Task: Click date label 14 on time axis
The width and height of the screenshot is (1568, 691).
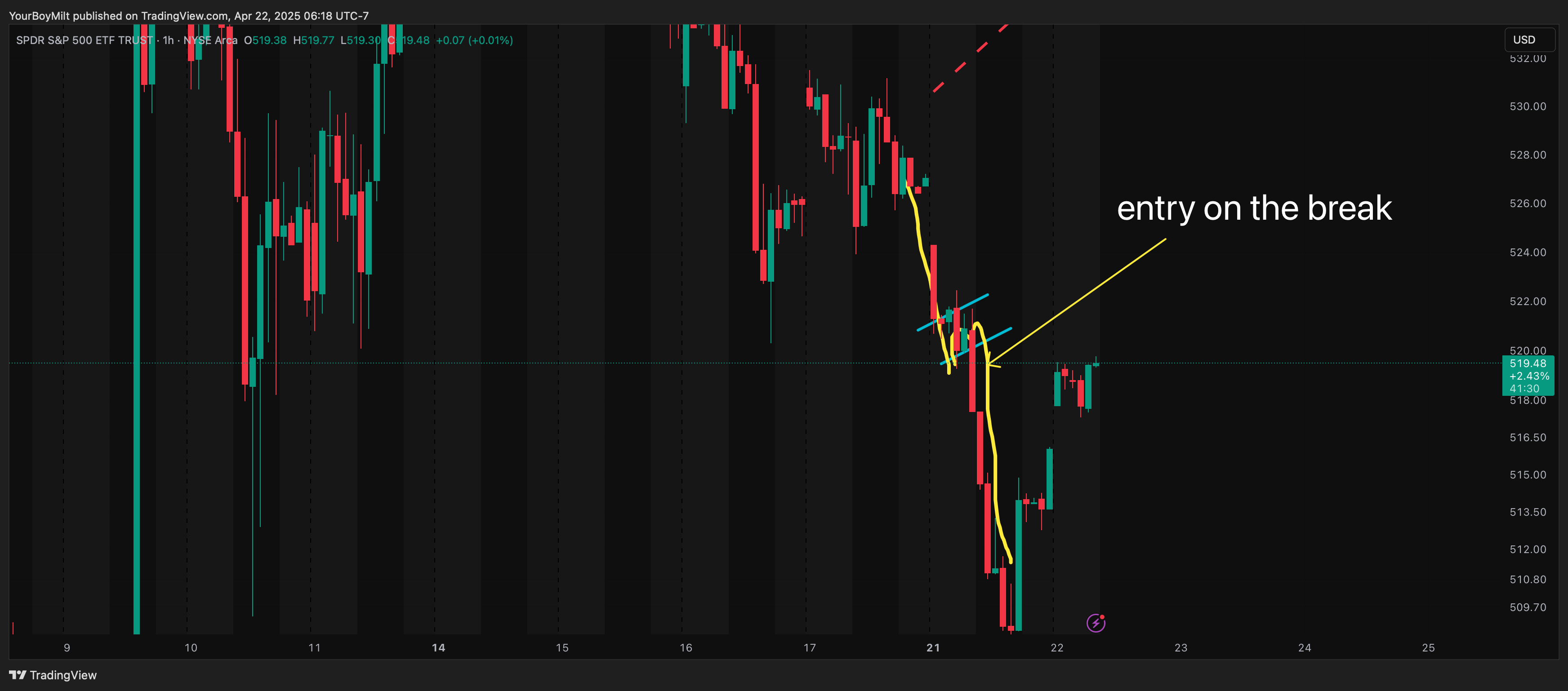Action: click(x=438, y=648)
